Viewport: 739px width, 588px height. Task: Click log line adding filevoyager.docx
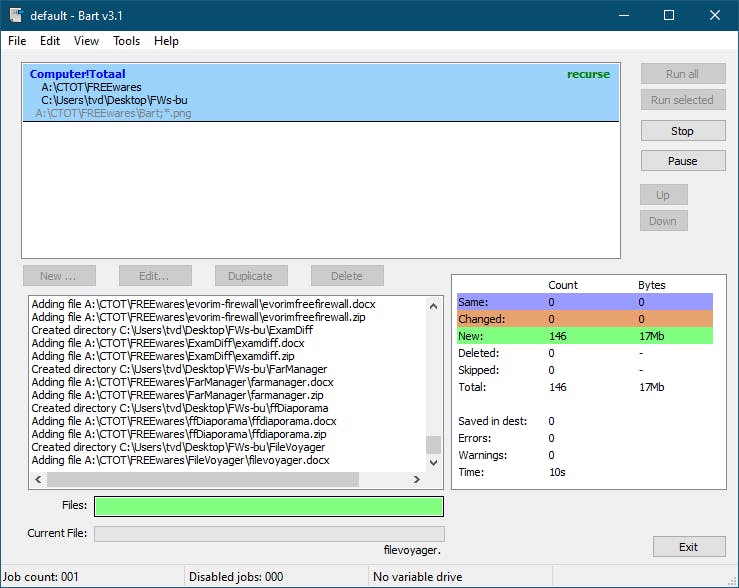click(181, 460)
